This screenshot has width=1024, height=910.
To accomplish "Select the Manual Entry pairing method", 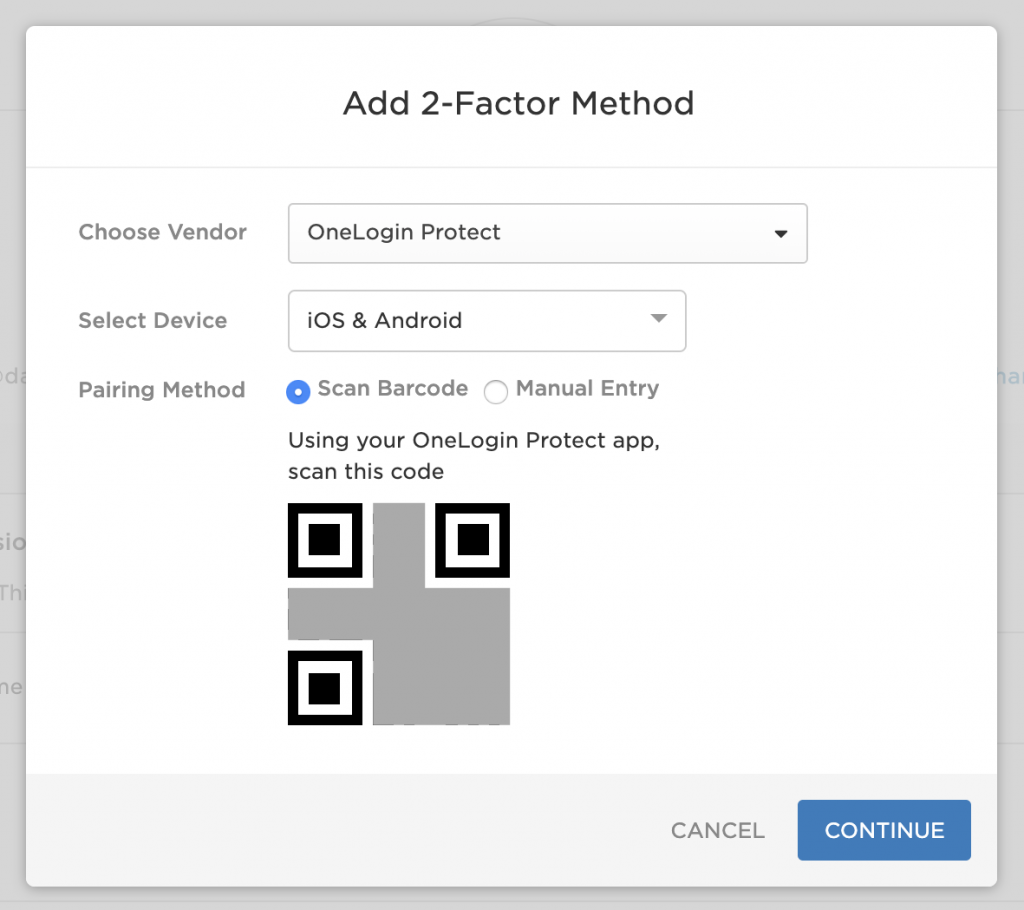I will 496,392.
